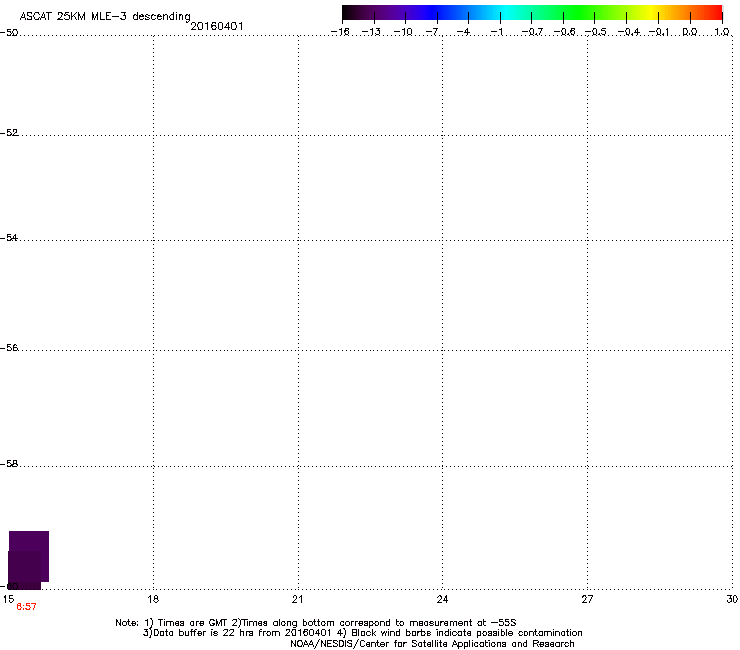
Task: Click the color scale value -4
Action: pyautogui.click(x=463, y=32)
